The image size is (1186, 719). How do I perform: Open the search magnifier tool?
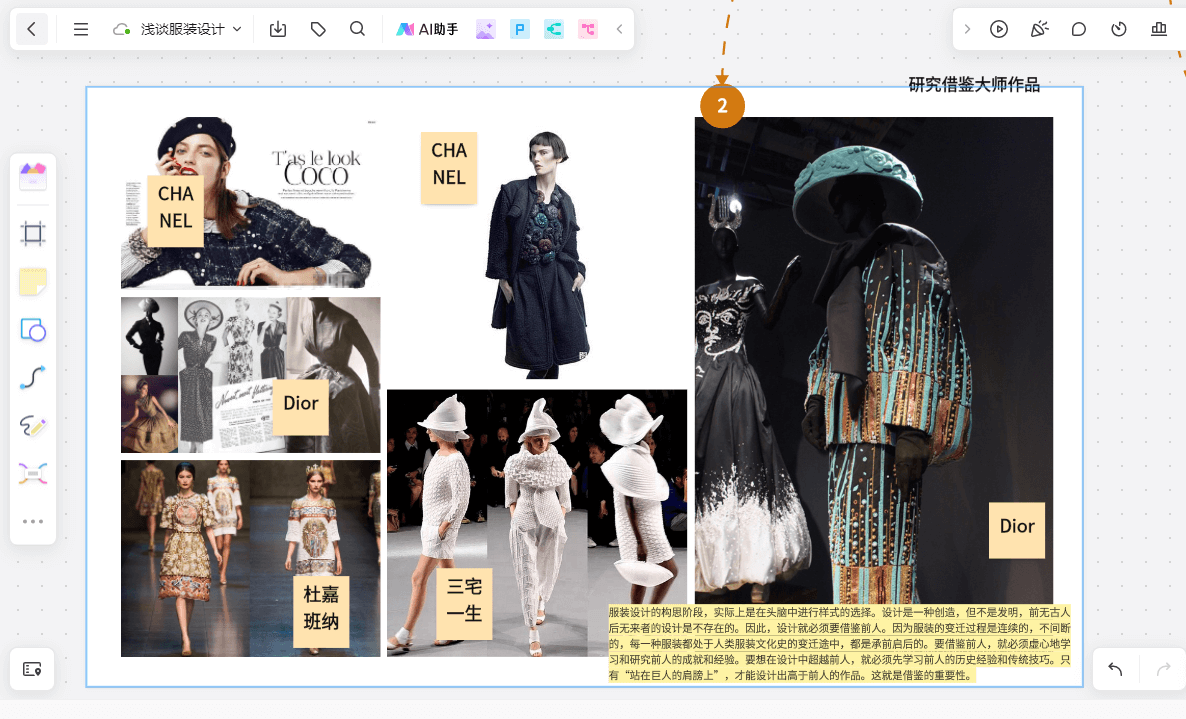(x=358, y=29)
